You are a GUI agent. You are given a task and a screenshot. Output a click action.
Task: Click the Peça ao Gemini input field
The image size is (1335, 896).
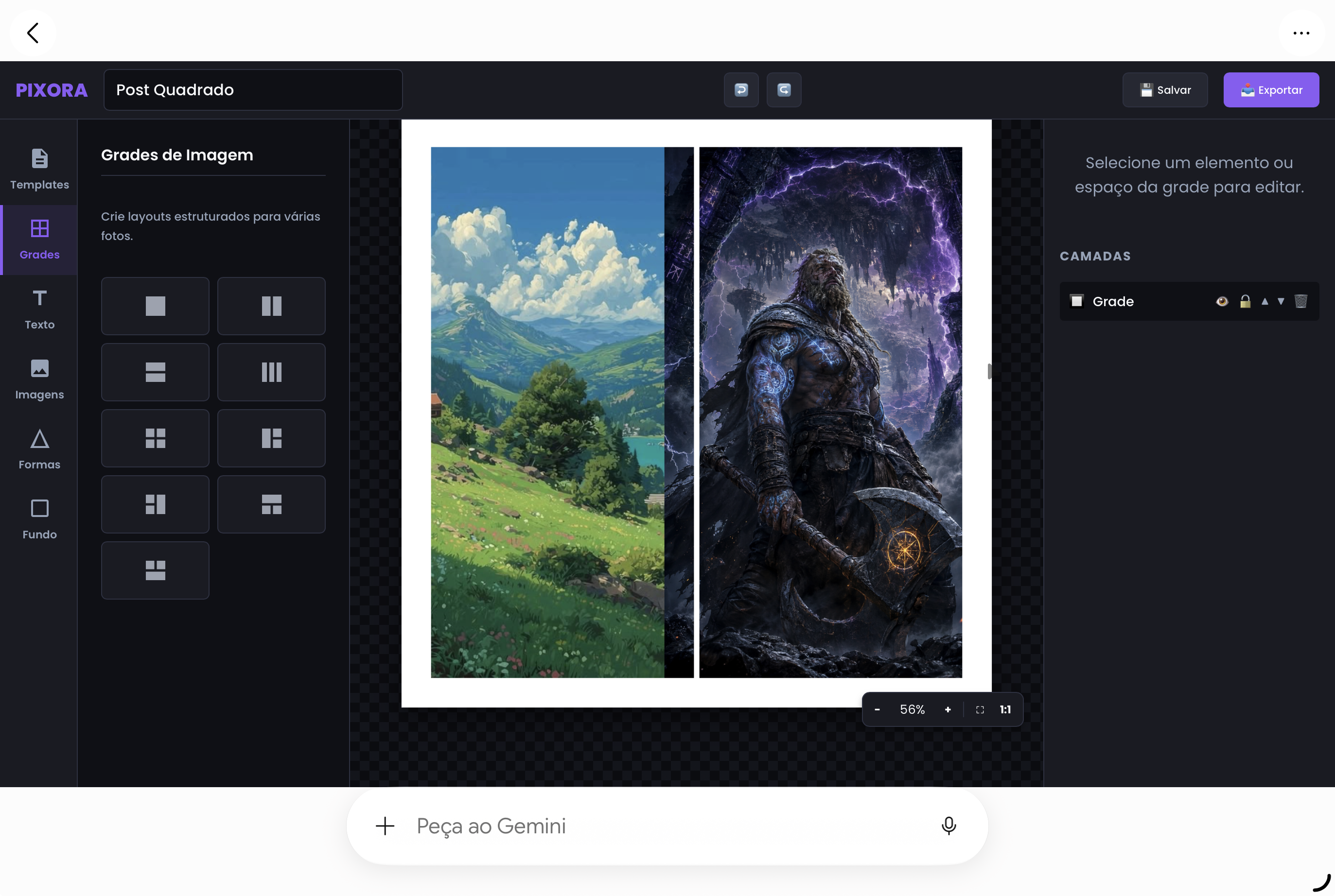[667, 826]
